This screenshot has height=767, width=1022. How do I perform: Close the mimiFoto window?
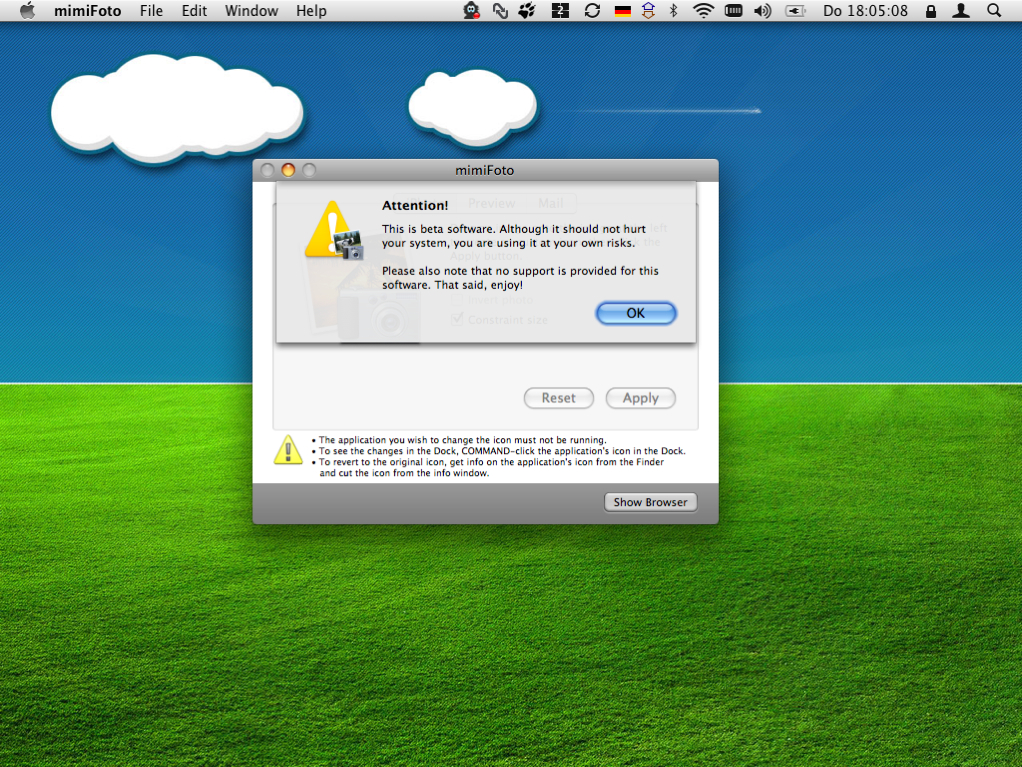coord(267,170)
